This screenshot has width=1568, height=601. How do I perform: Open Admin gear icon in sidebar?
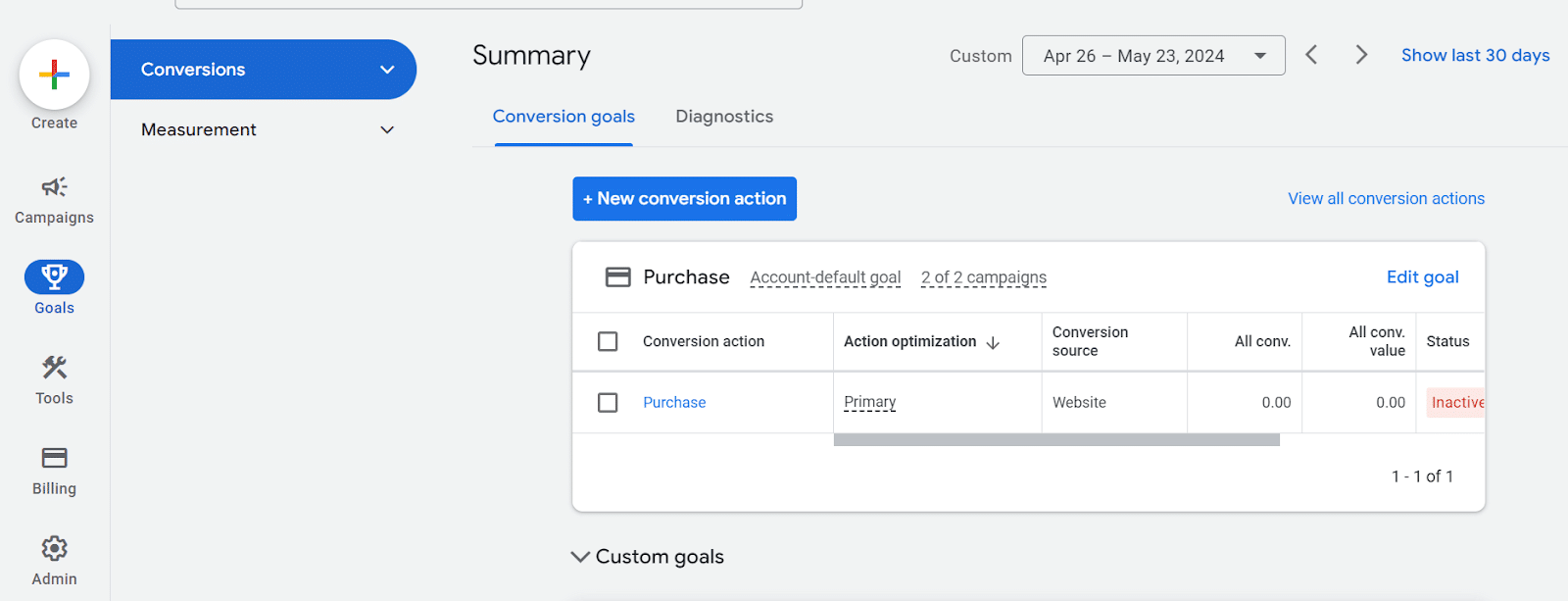[54, 548]
